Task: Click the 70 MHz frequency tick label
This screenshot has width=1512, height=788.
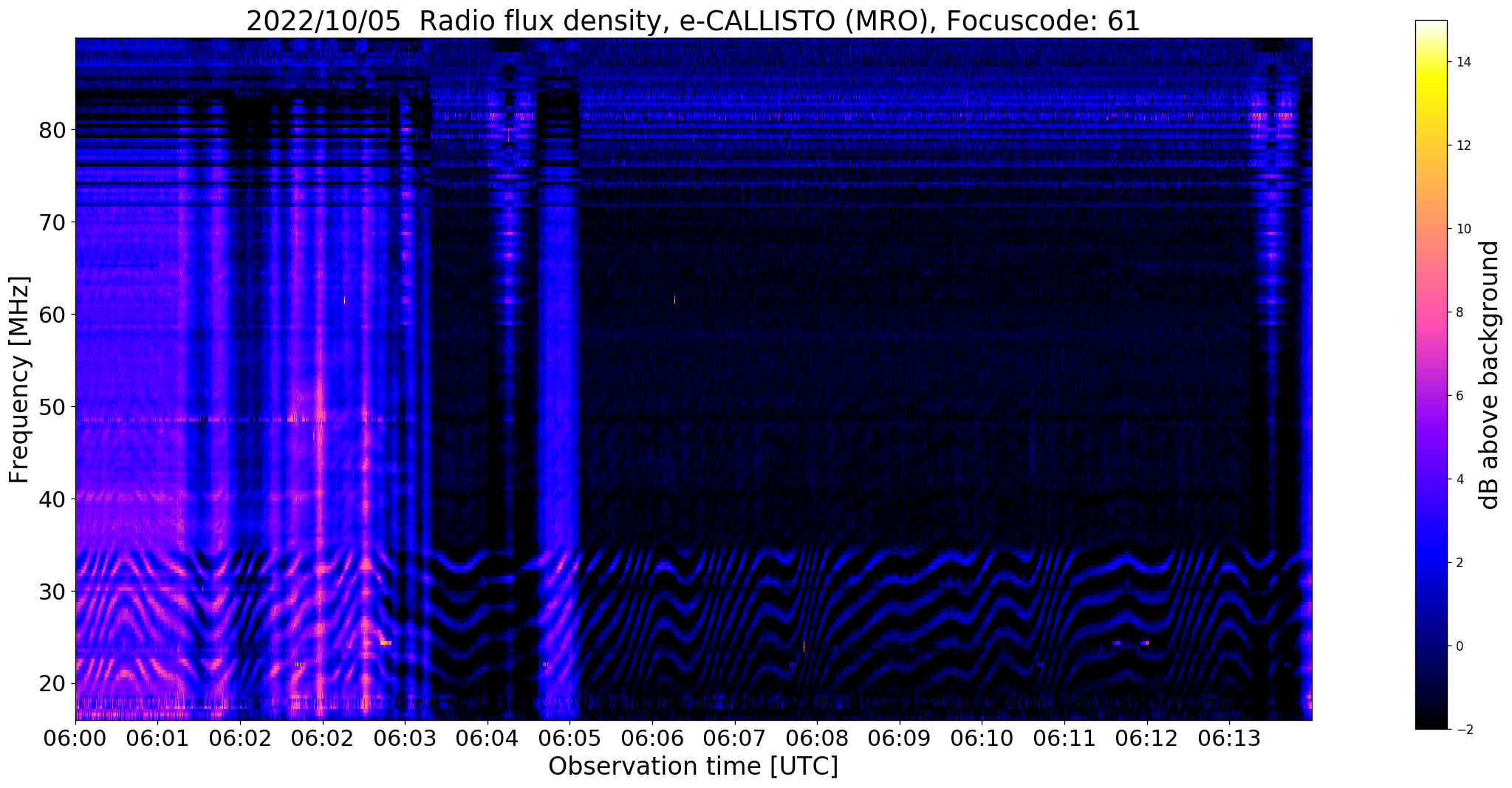Action: (52, 222)
